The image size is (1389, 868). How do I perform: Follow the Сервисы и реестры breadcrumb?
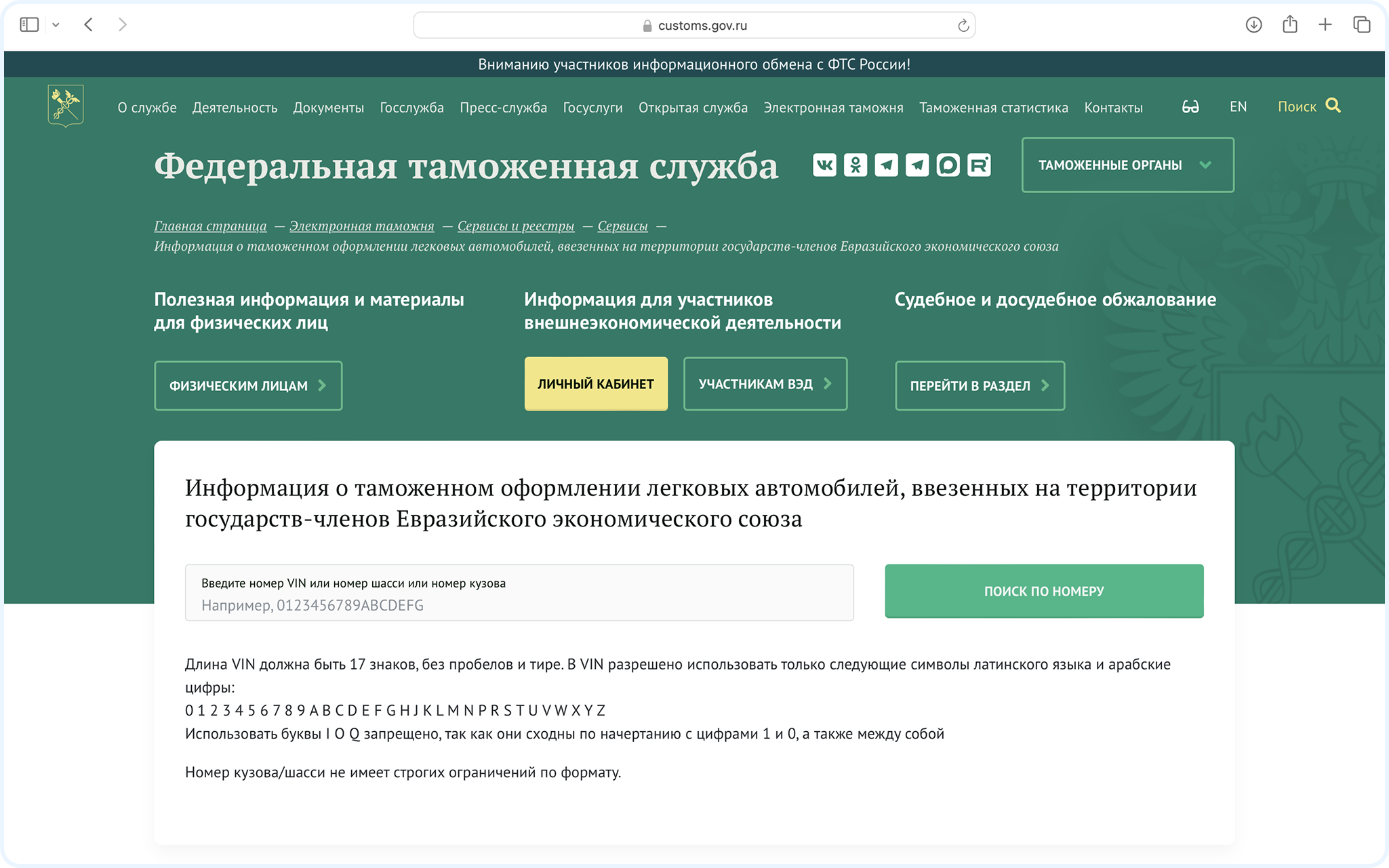pos(515,226)
